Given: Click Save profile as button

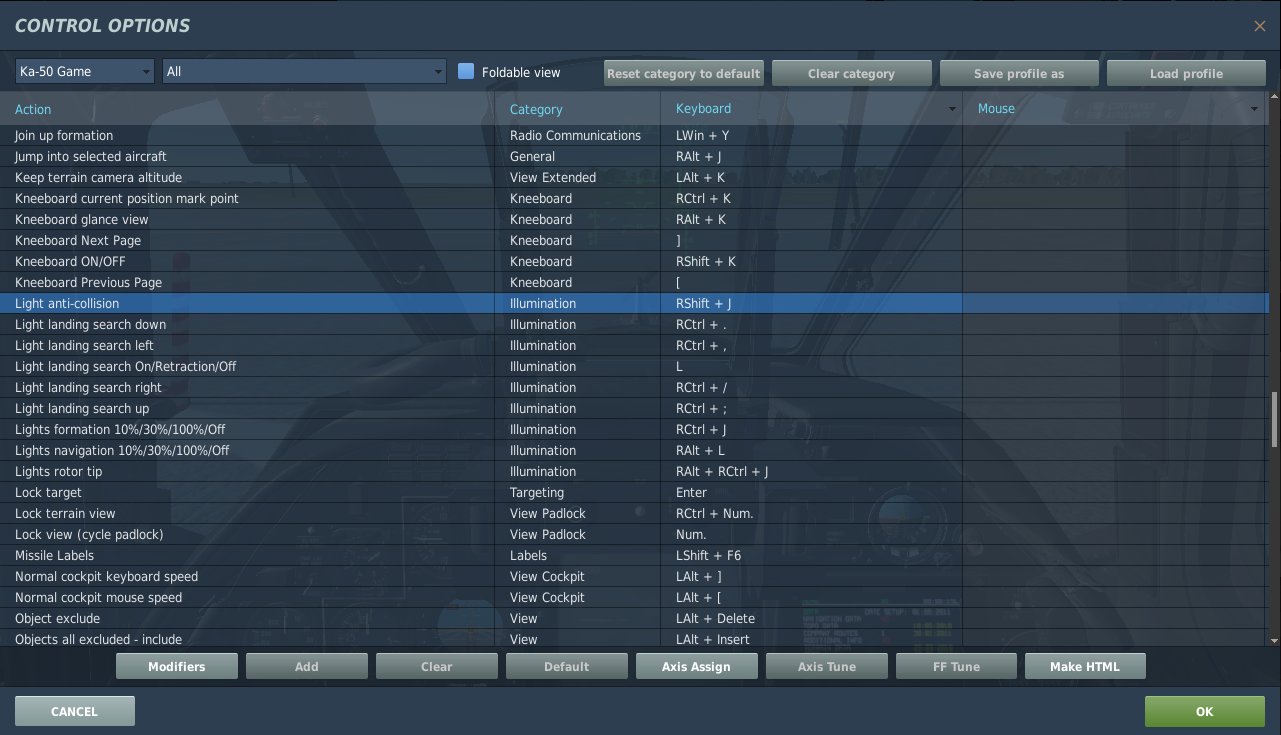Looking at the screenshot, I should click(x=1019, y=73).
